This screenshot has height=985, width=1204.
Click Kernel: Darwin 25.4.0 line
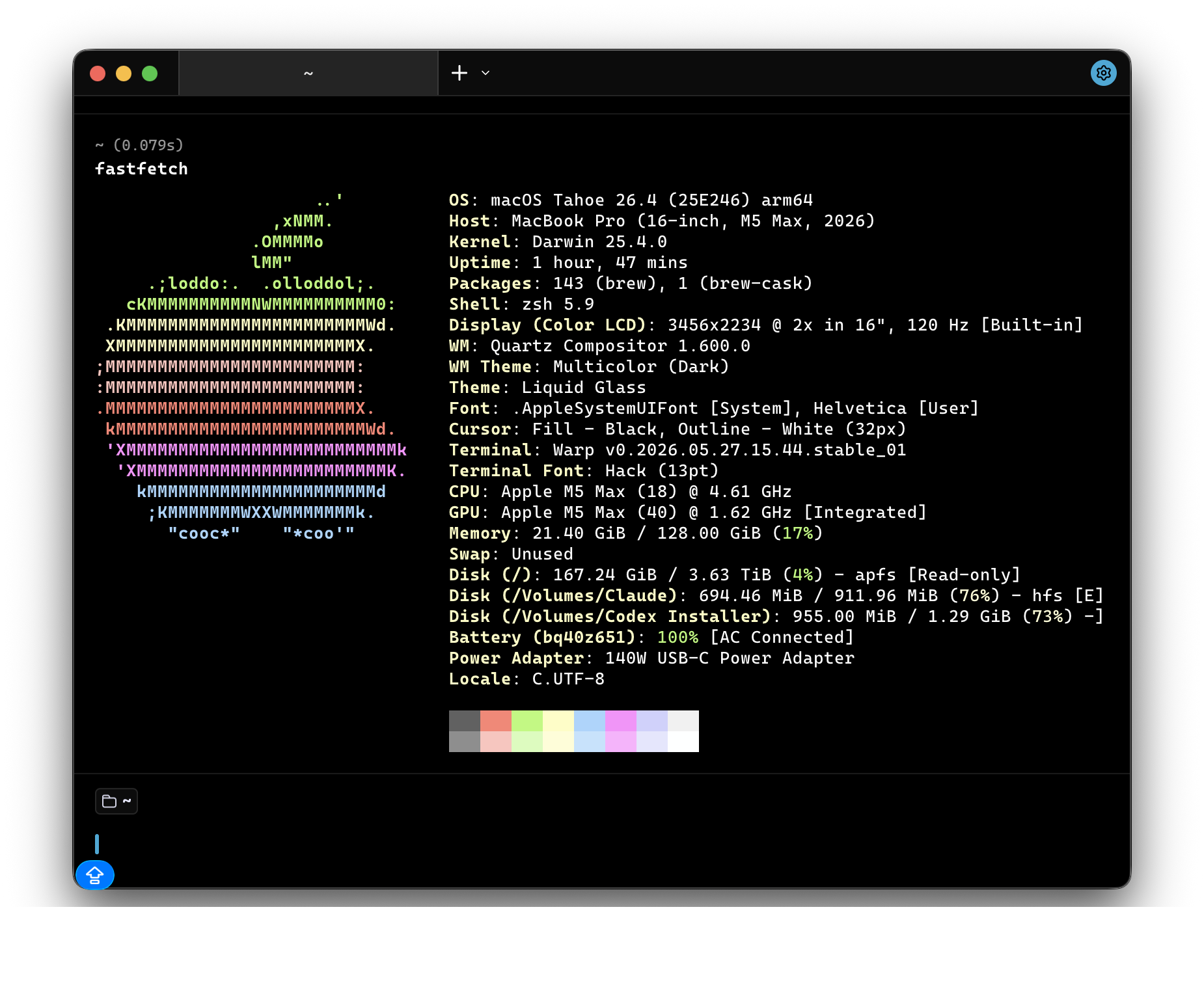pyautogui.click(x=558, y=242)
